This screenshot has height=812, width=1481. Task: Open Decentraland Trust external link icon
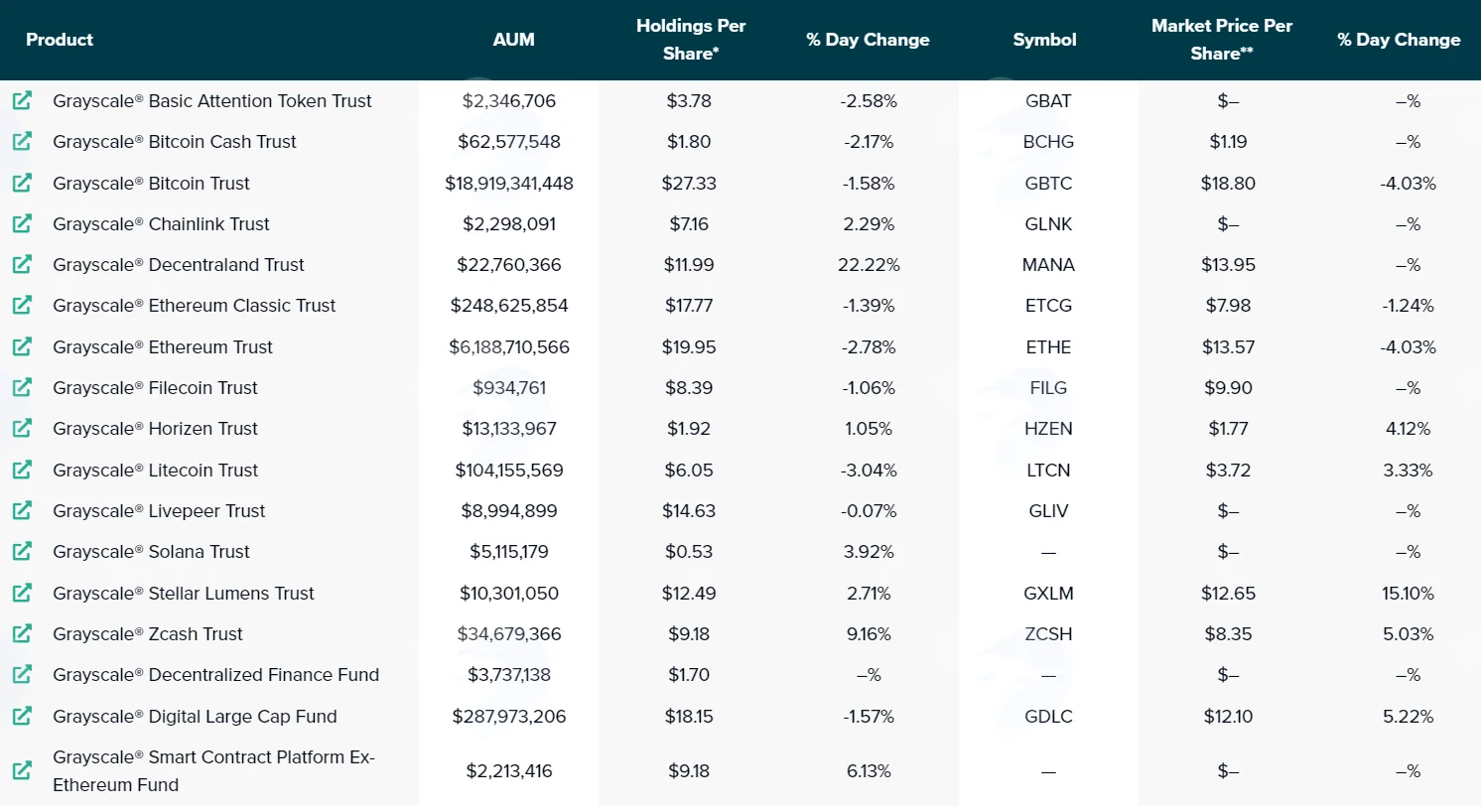coord(22,264)
